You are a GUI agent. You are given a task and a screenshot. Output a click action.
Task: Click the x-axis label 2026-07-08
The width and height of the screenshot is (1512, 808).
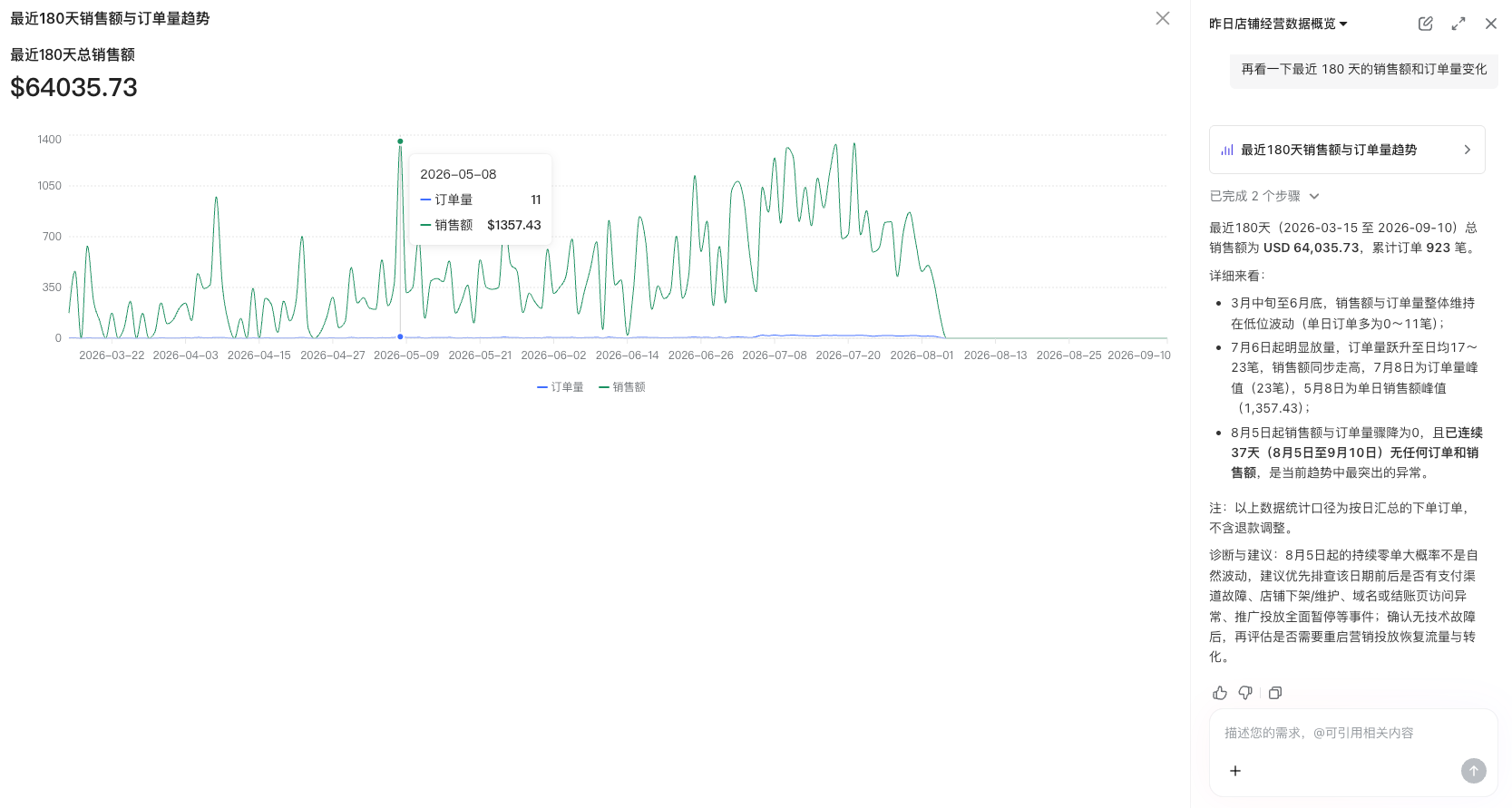[774, 355]
